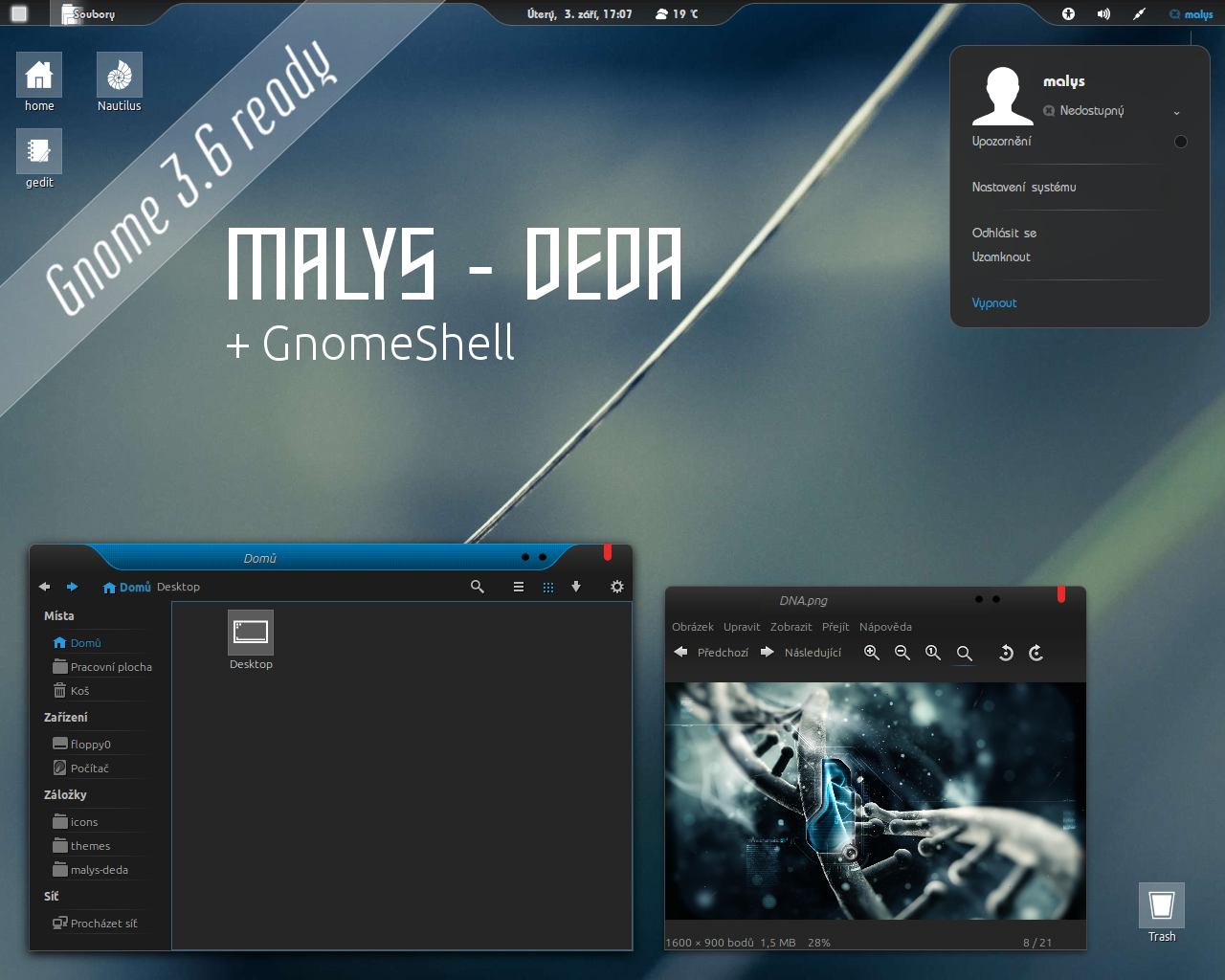The height and width of the screenshot is (980, 1225).
Task: Rotate the image counterclockwise
Action: (1006, 653)
